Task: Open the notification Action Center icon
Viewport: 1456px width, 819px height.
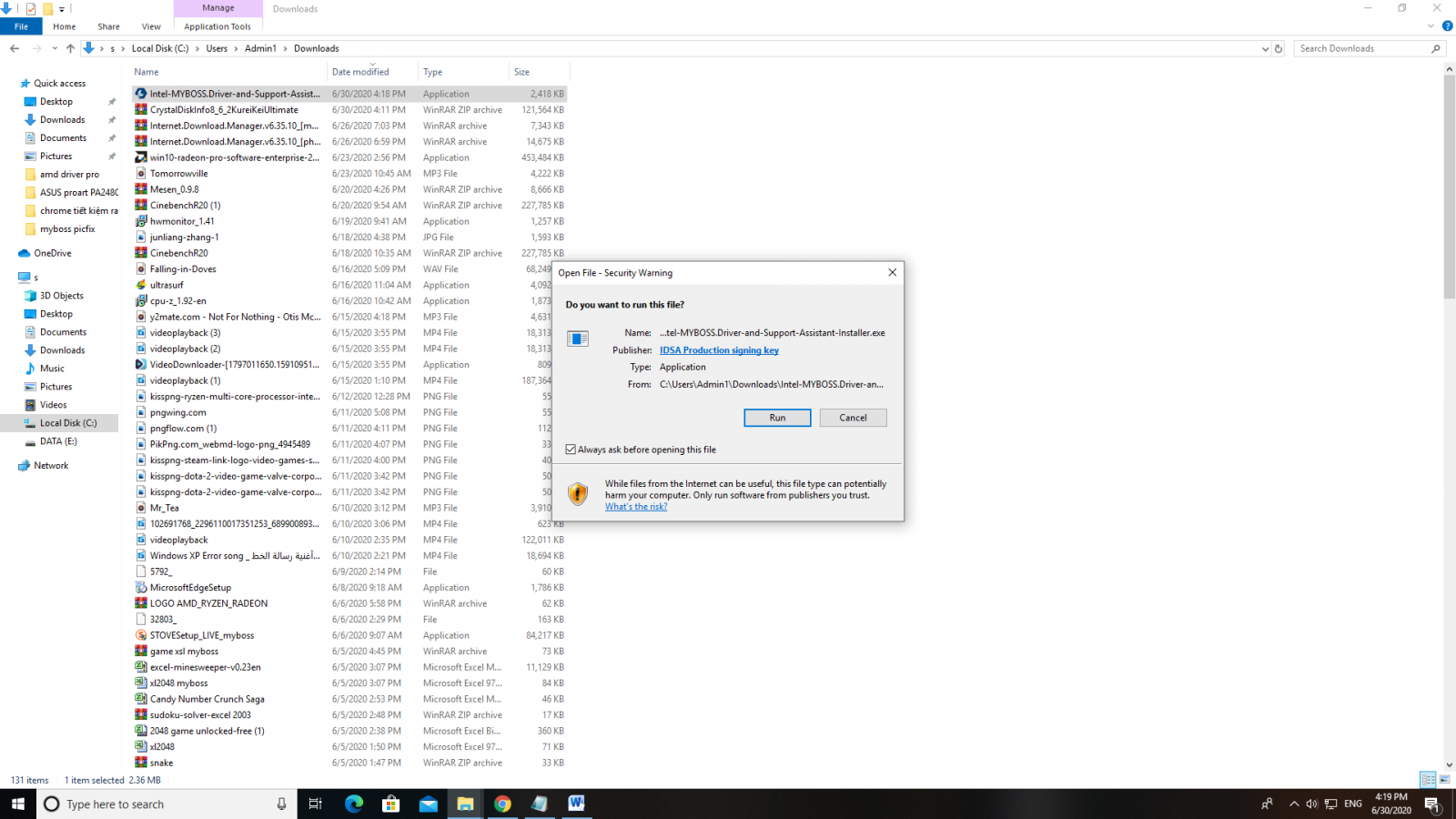Action: tap(1431, 804)
